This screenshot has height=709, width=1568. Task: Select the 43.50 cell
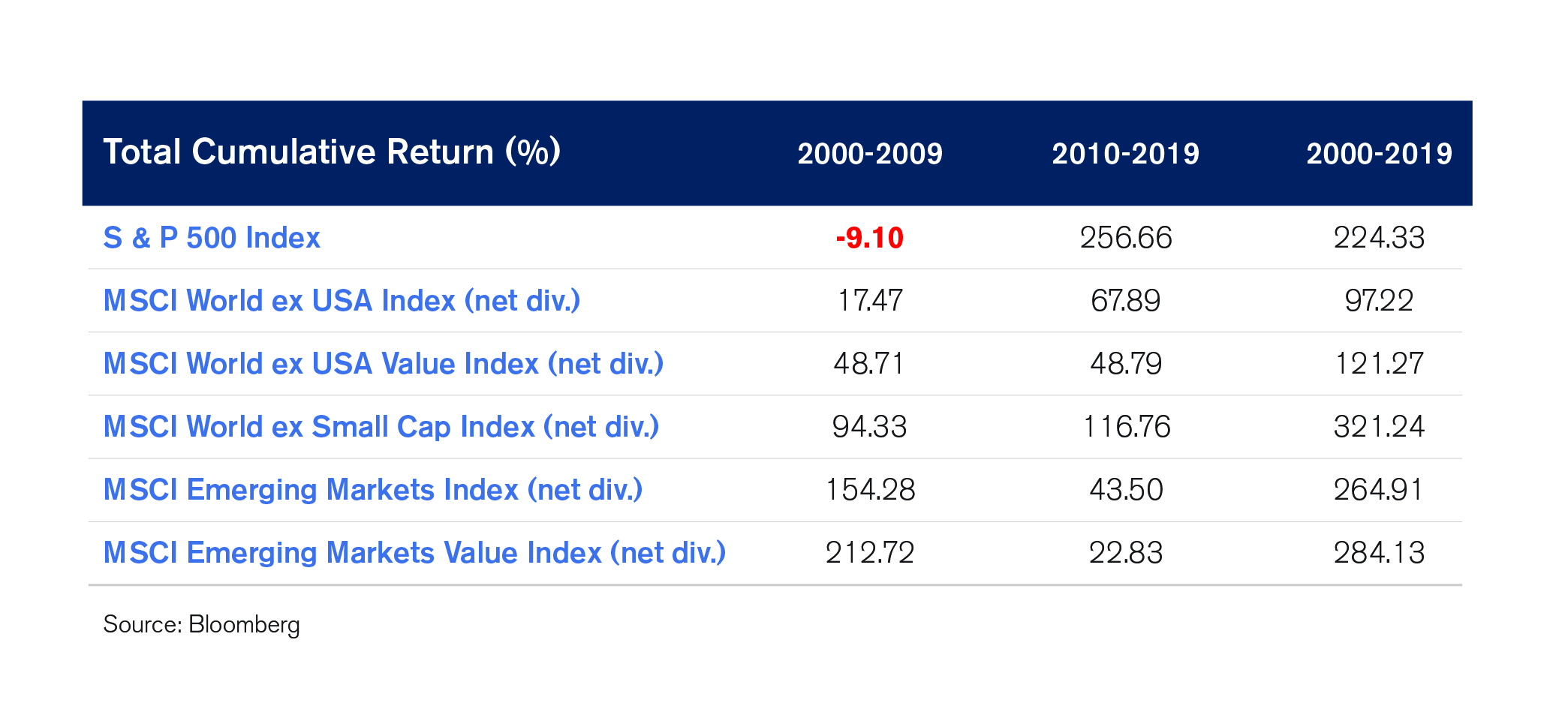(1126, 490)
